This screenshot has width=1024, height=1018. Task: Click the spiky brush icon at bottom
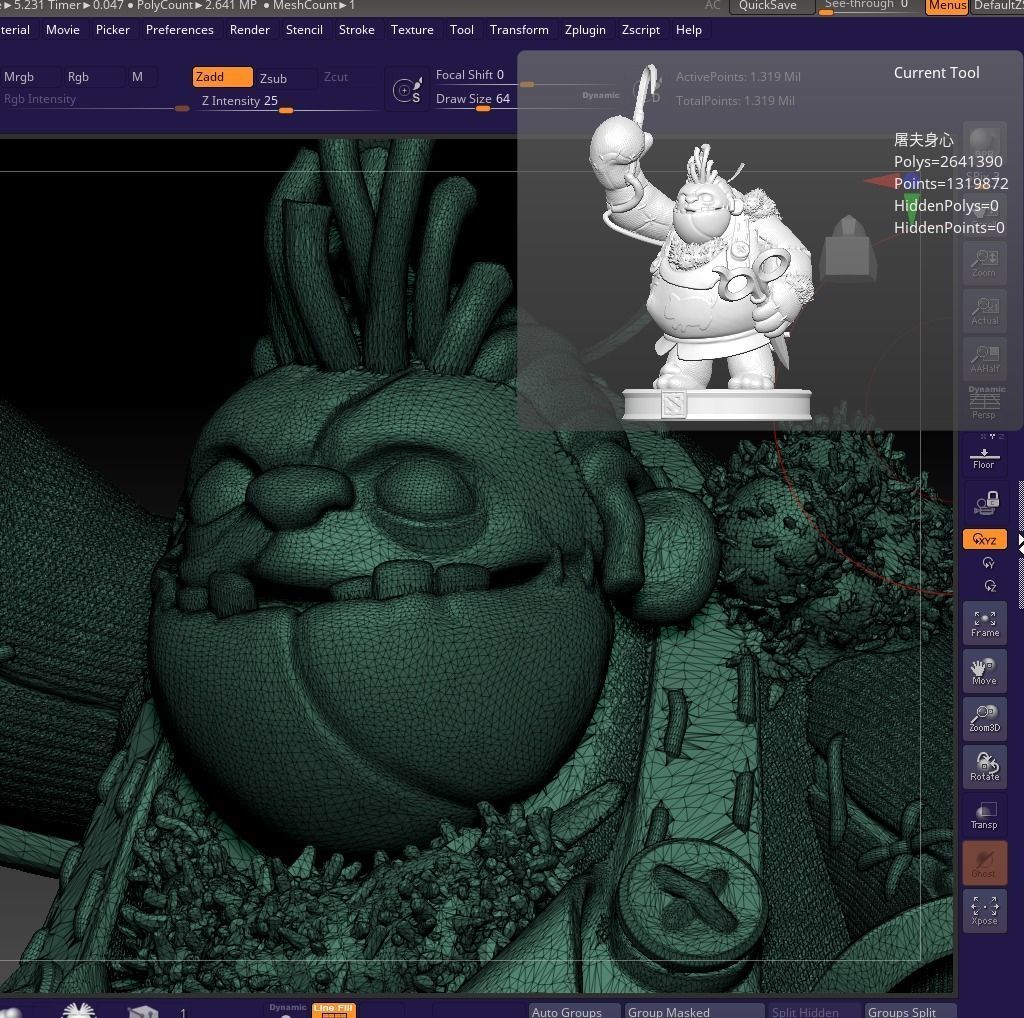78,1010
